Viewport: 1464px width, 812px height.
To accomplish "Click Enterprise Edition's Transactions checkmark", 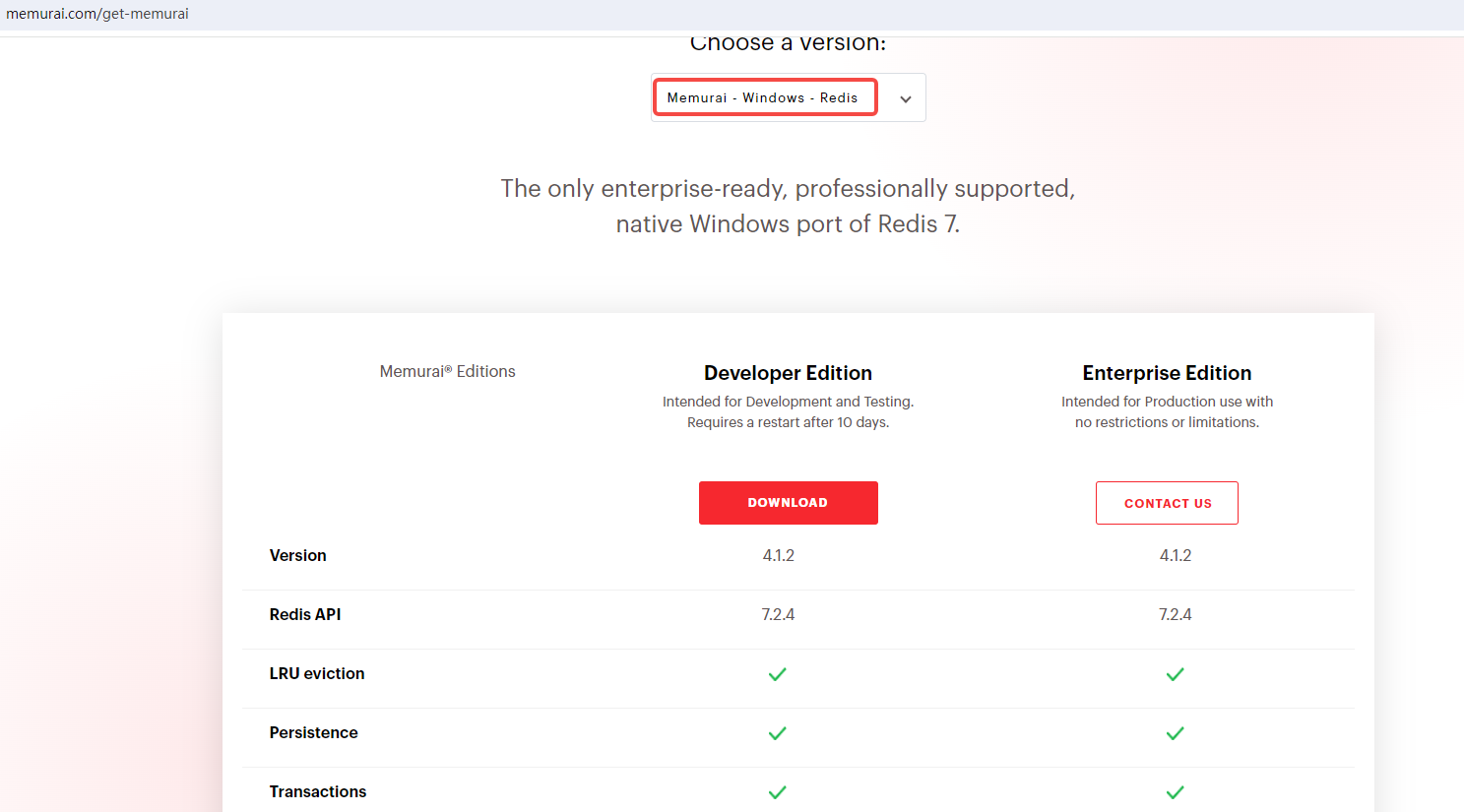I will point(1175,792).
